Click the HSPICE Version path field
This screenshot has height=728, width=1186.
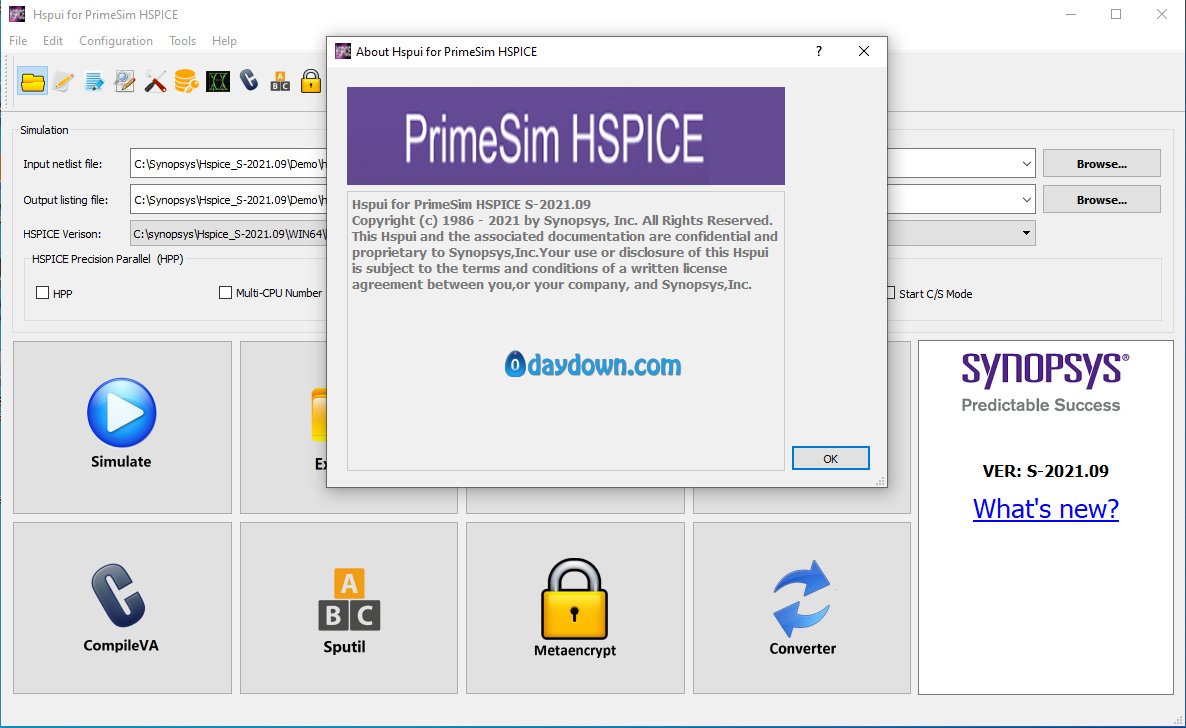[x=228, y=234]
